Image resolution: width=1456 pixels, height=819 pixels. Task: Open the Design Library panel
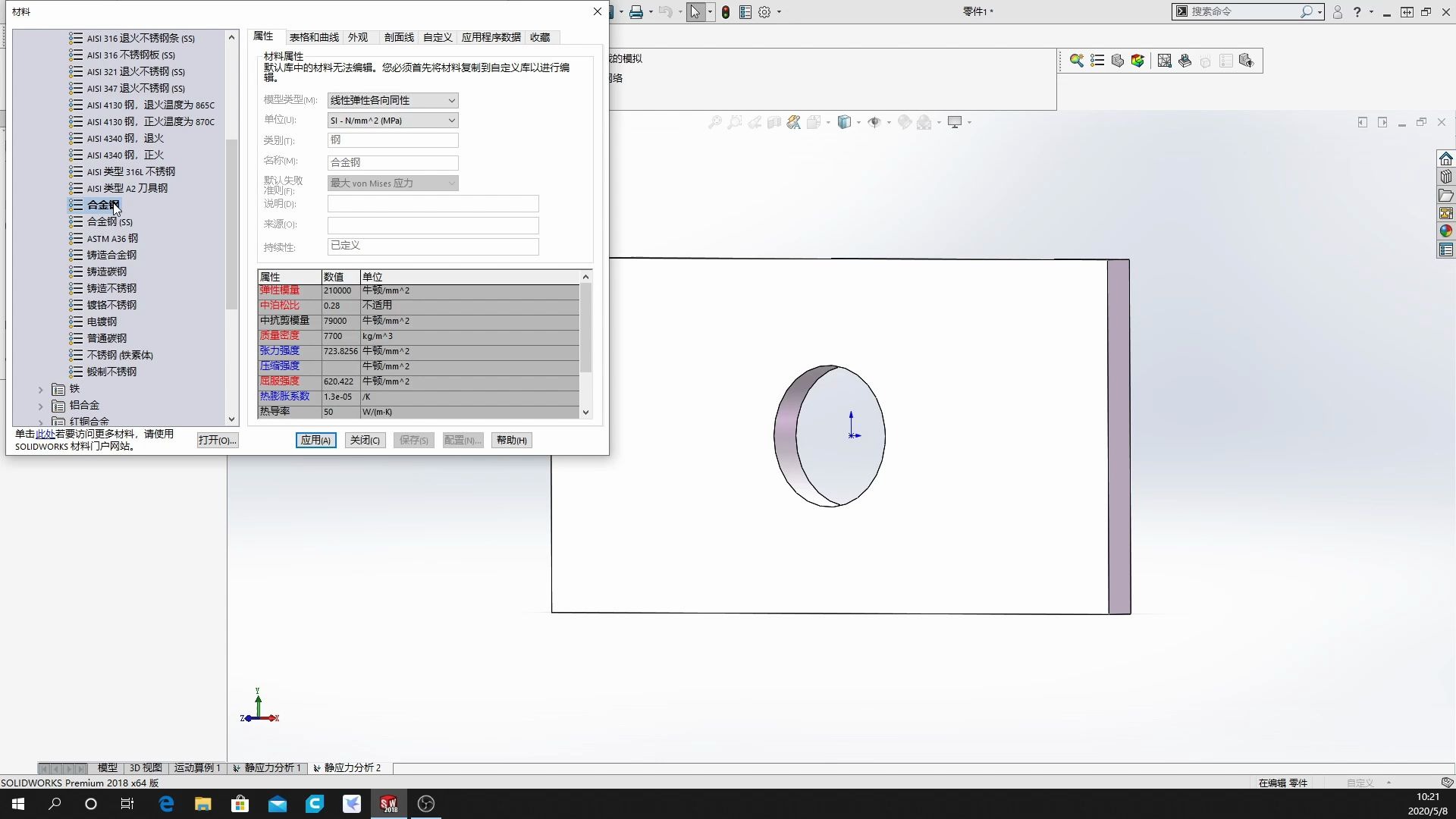1446,176
